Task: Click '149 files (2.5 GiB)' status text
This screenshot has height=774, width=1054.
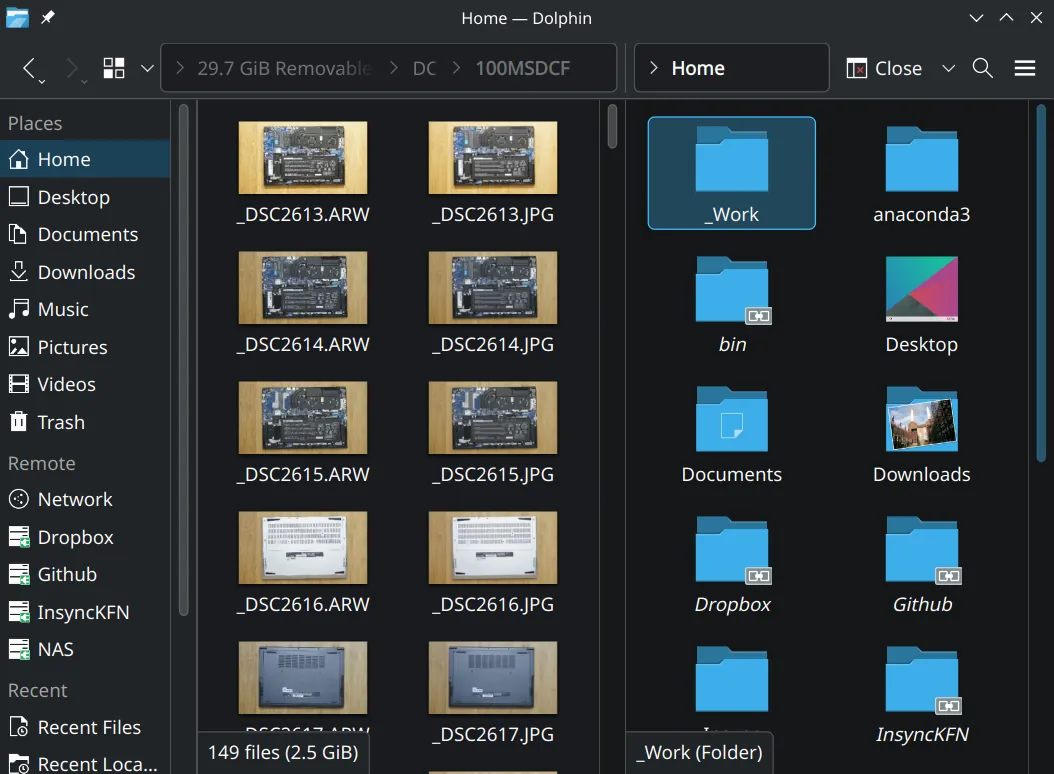Action: click(x=283, y=752)
